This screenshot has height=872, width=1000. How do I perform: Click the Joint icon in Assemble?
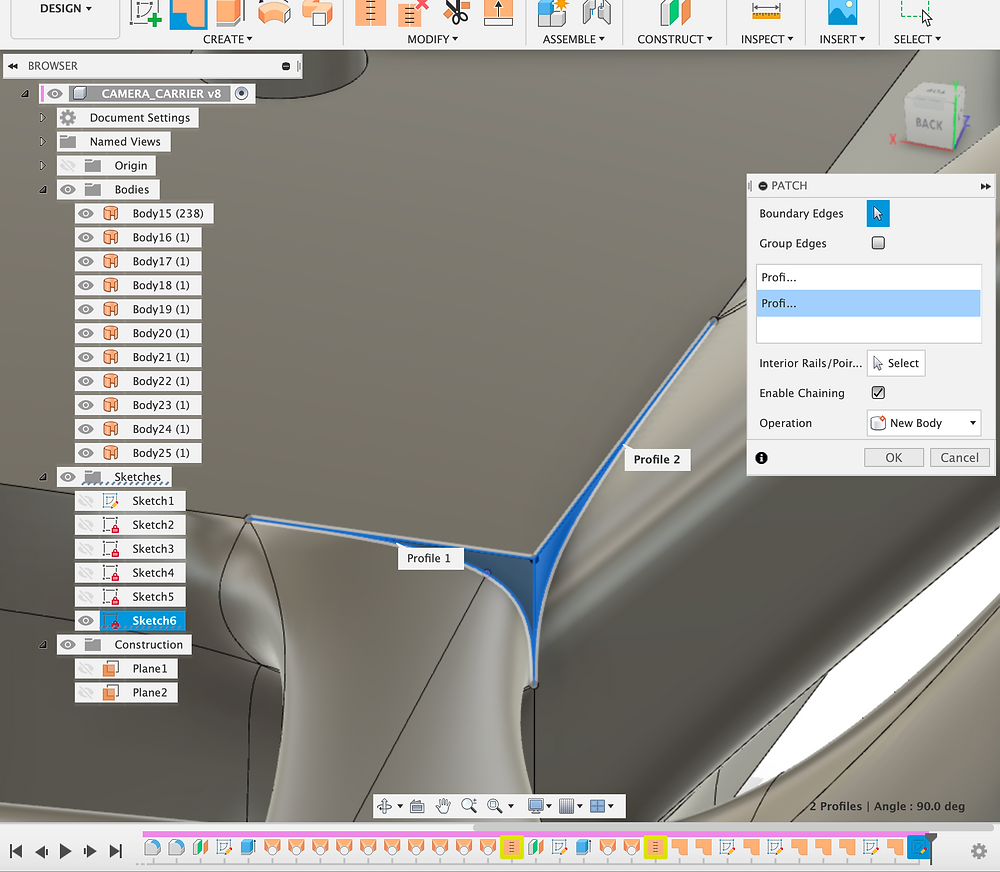click(597, 13)
